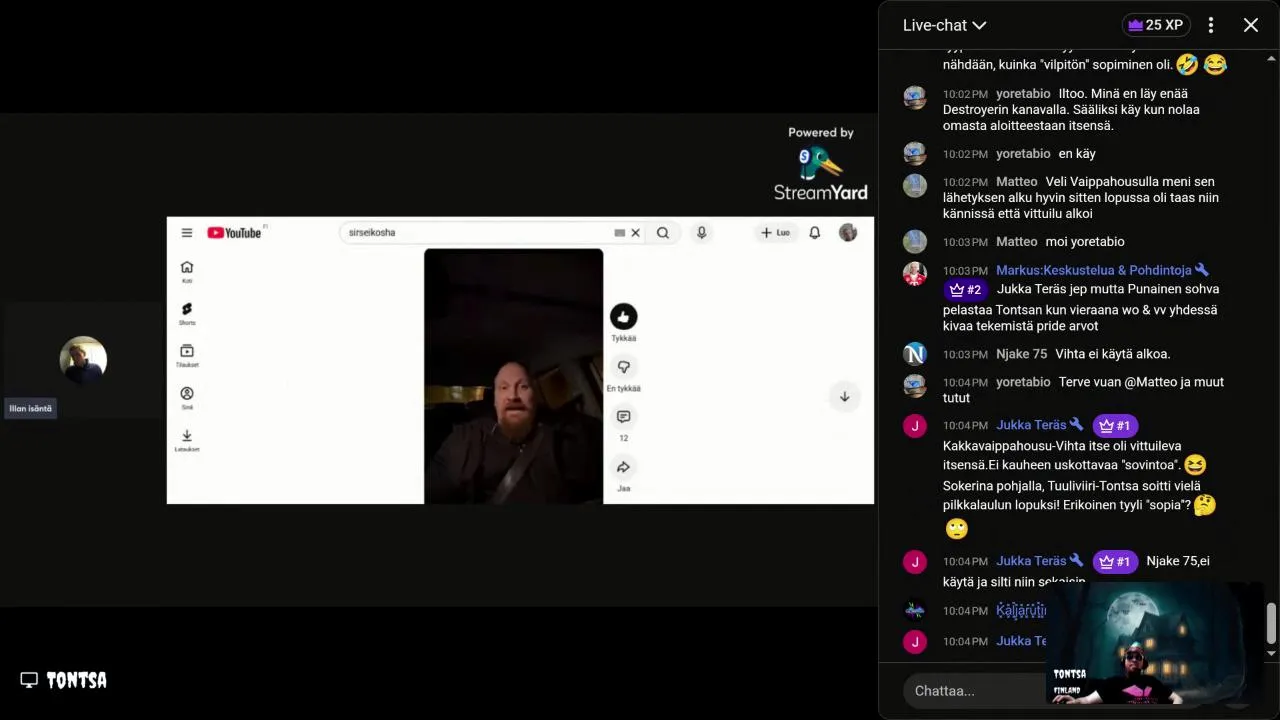
Task: Click the Jaa share arrow icon
Action: tap(624, 467)
